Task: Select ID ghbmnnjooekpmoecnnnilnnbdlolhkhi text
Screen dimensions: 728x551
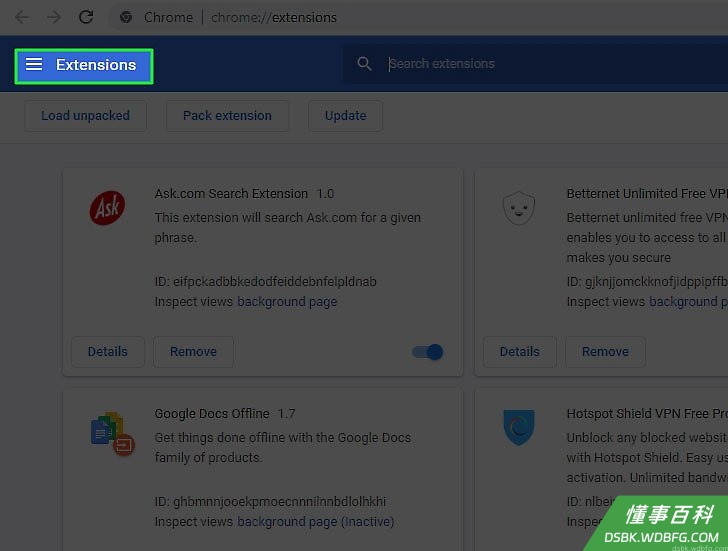Action: point(270,502)
